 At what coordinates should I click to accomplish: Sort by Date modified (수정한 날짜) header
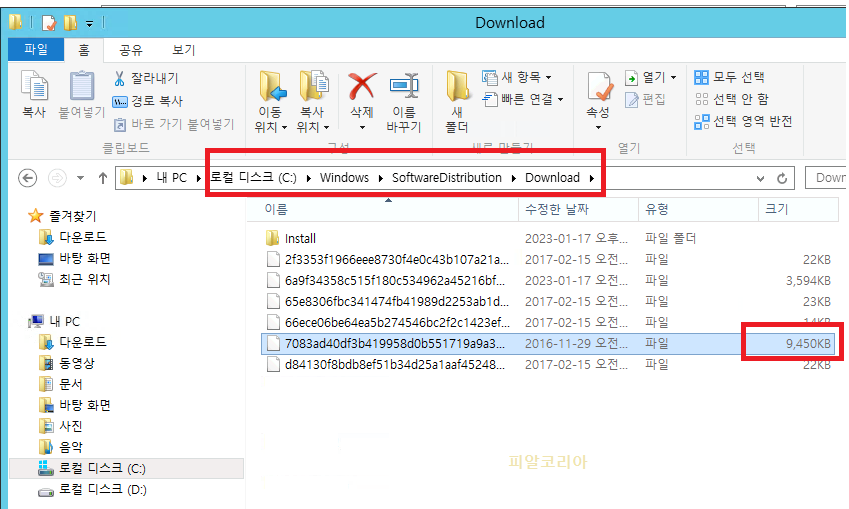(x=578, y=209)
